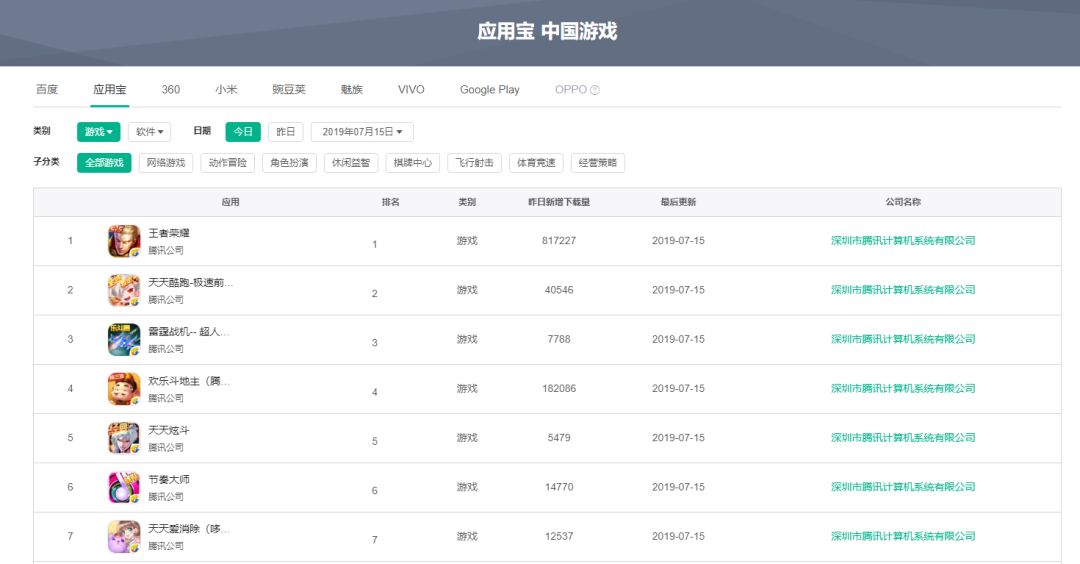Click the 昨日新增下载量 column header
This screenshot has width=1080, height=564.
(x=559, y=202)
